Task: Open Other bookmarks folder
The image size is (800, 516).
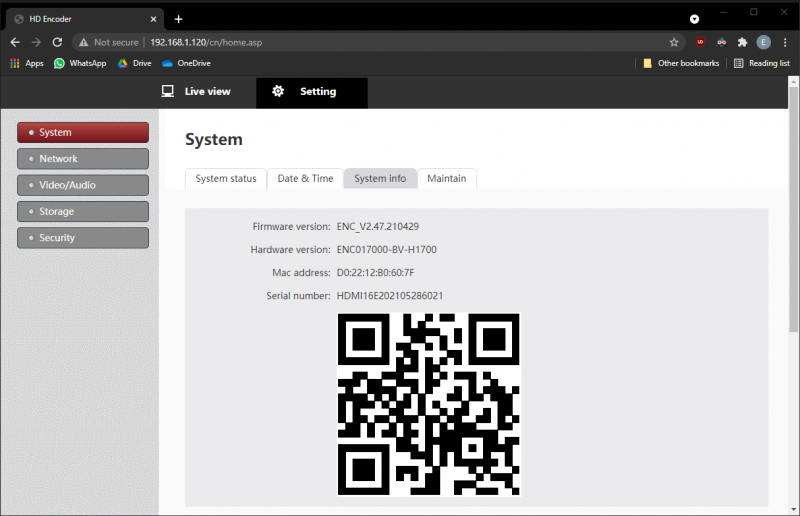Action: tap(681, 63)
